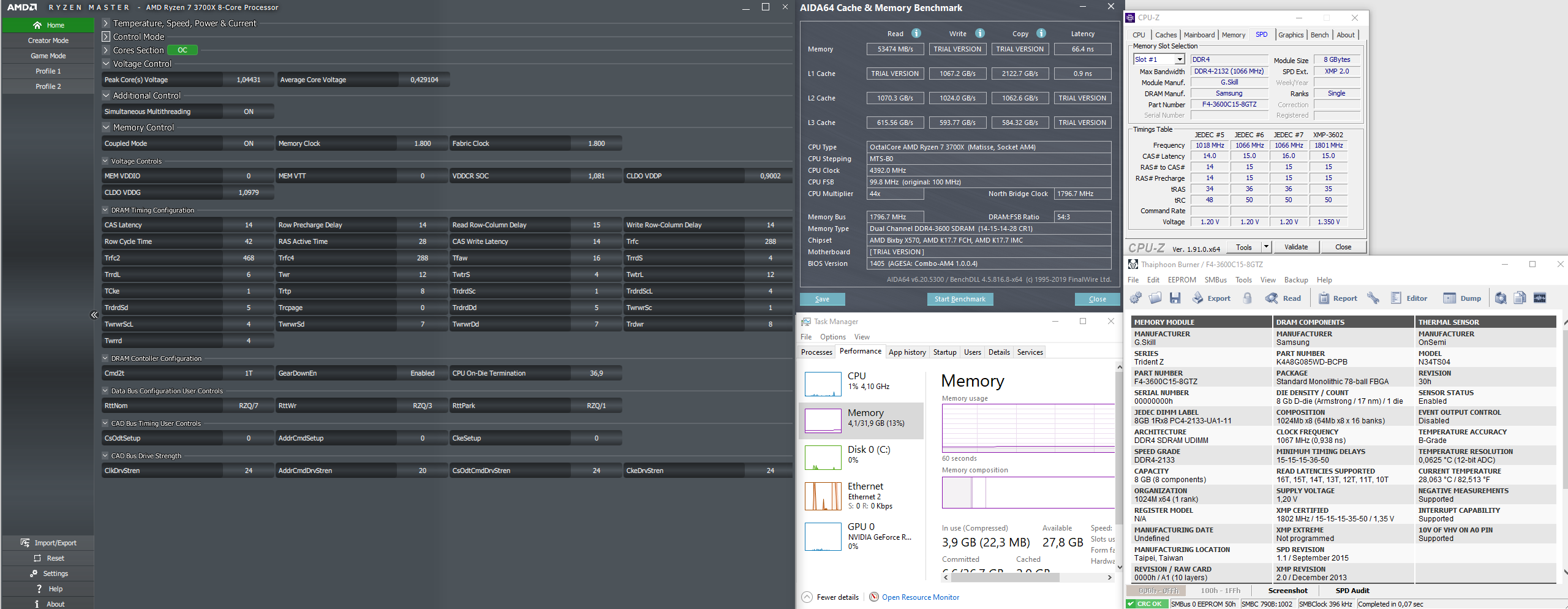Open Help in Ryzen Master sidebar
This screenshot has height=609, width=1568.
(x=48, y=589)
